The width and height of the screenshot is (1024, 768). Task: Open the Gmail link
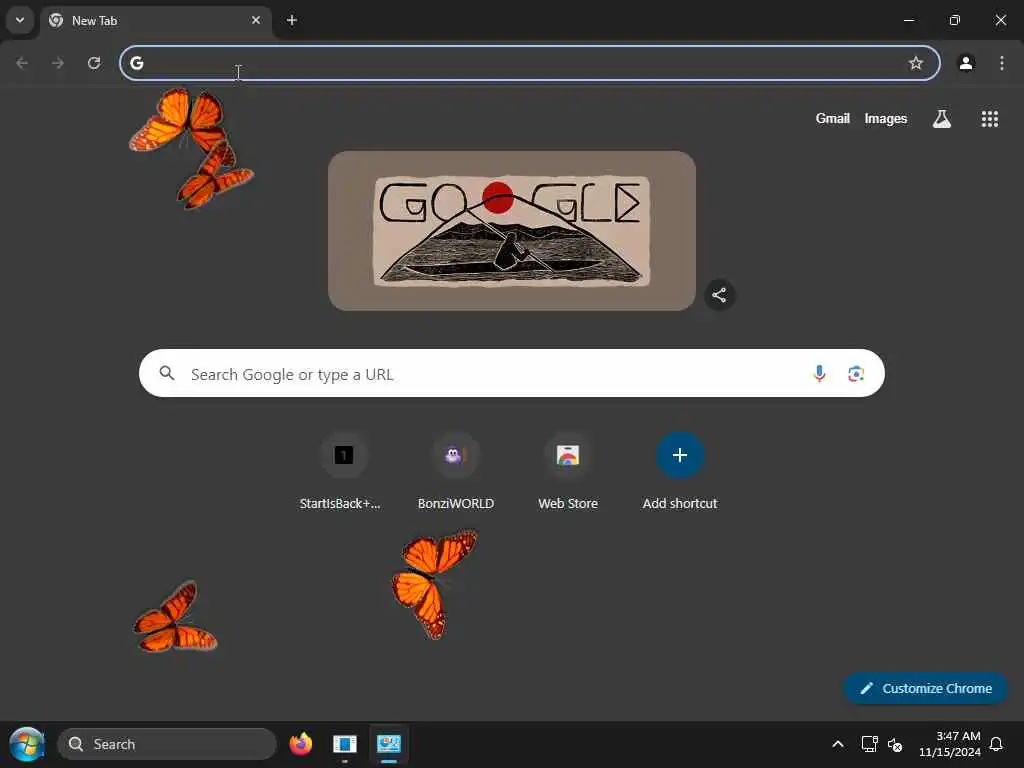pos(832,118)
